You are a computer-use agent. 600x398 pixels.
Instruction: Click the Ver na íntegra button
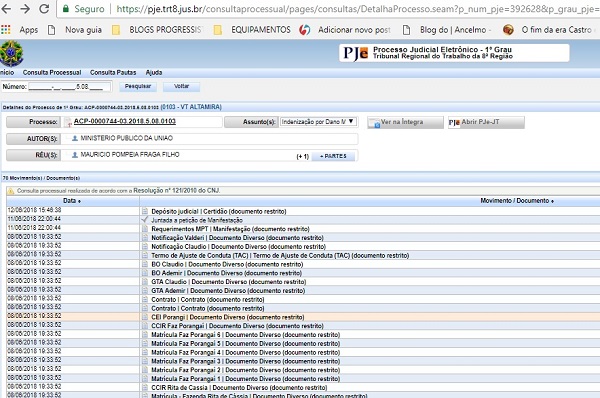click(x=405, y=122)
